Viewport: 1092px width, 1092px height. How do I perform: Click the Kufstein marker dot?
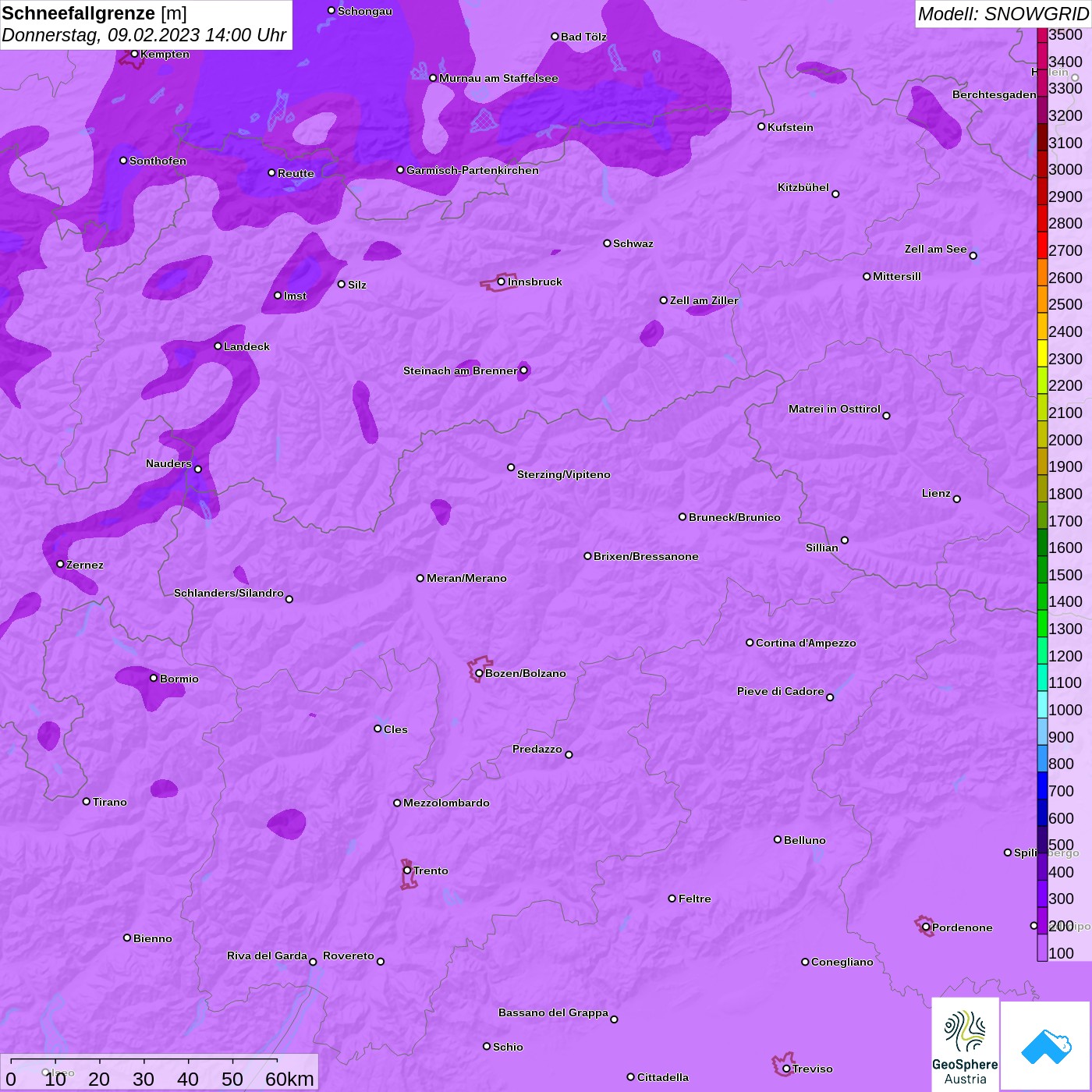pos(761,126)
